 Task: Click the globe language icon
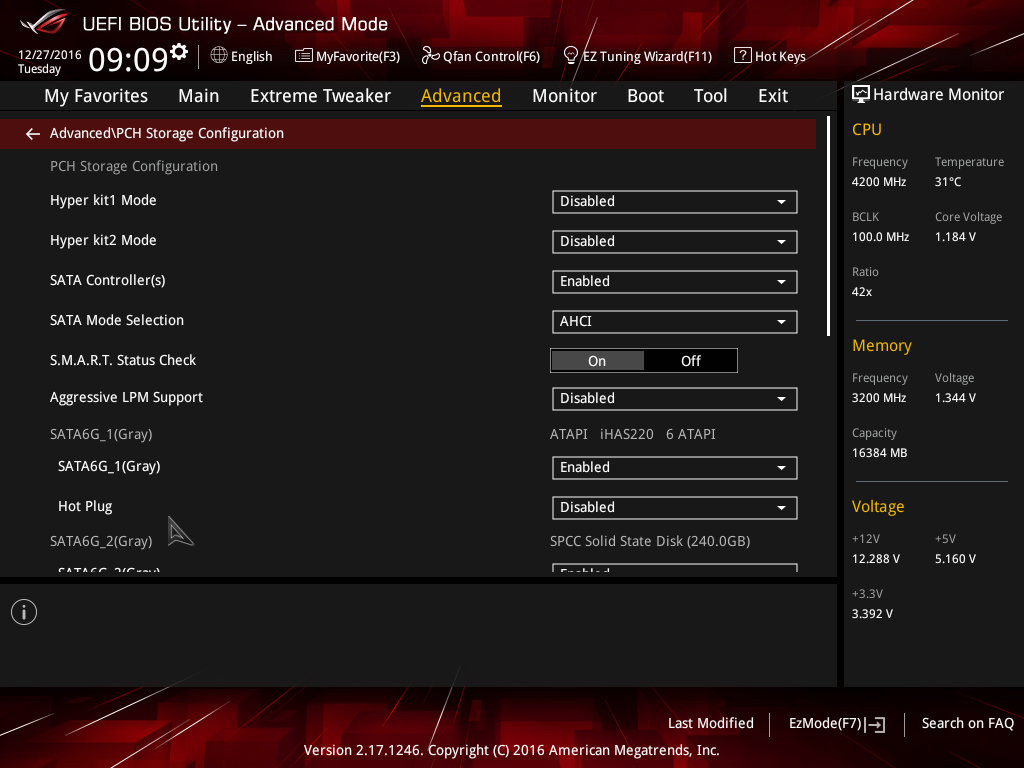[x=219, y=56]
